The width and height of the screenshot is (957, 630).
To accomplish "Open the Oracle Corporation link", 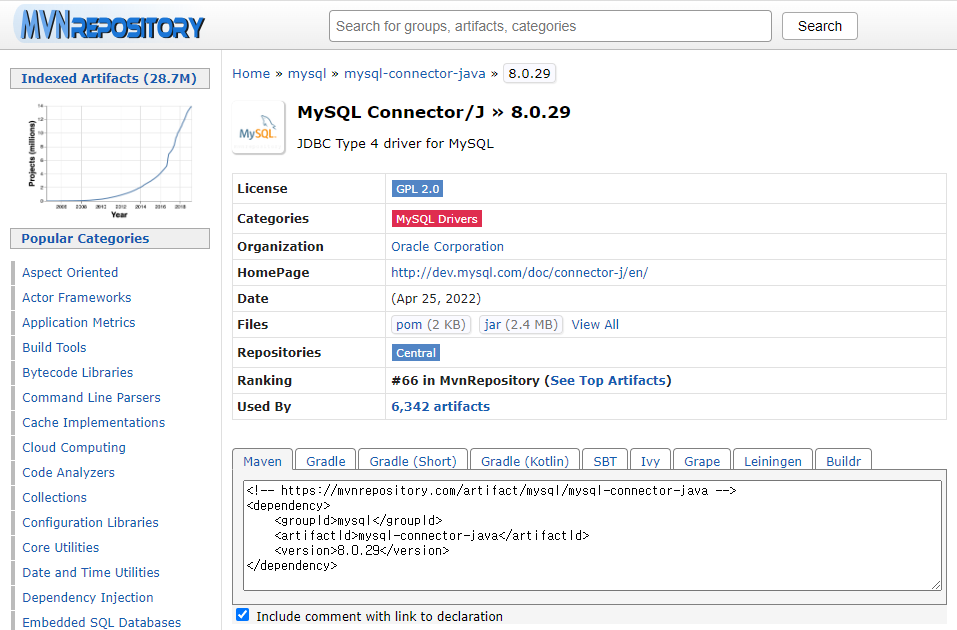I will 447,247.
